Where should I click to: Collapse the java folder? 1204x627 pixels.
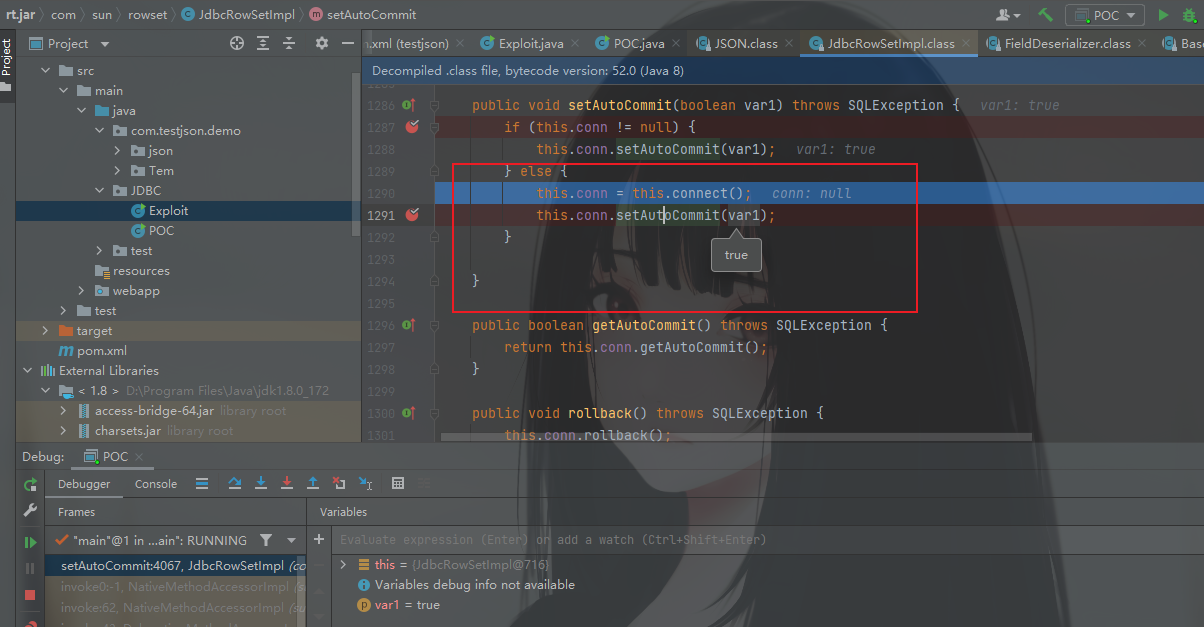81,111
